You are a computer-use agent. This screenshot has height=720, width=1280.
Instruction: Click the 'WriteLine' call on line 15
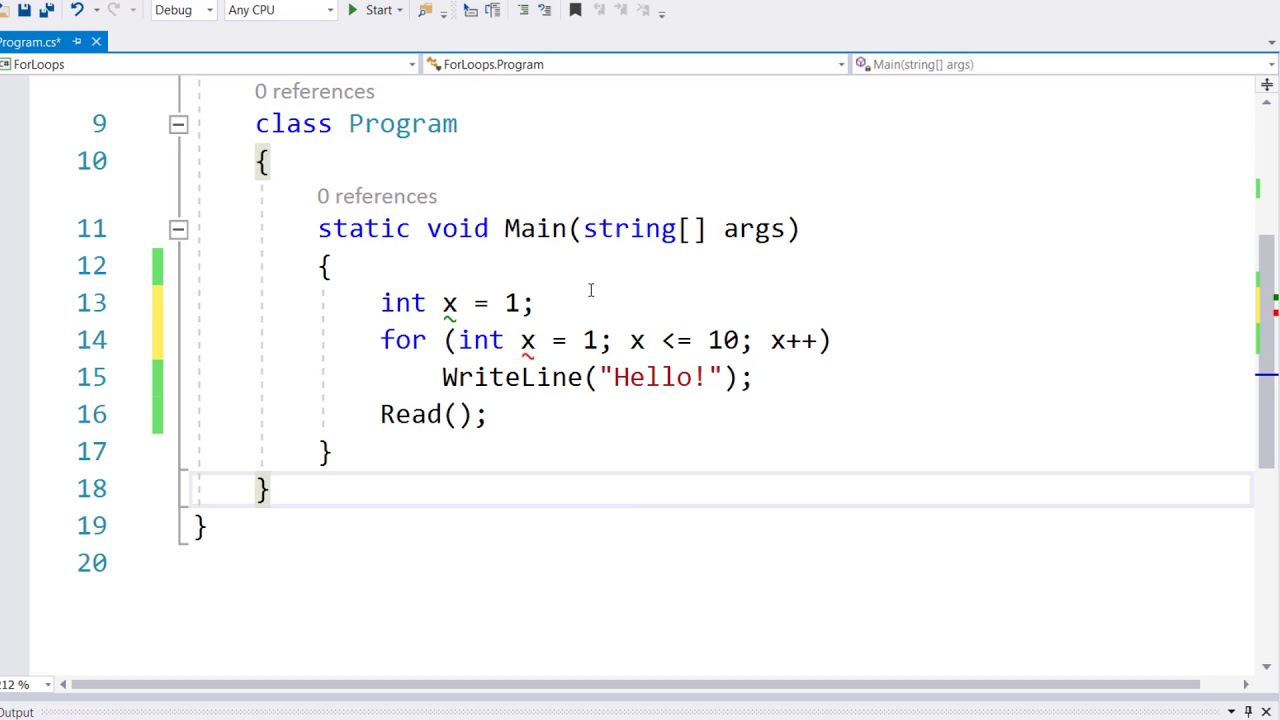click(512, 377)
